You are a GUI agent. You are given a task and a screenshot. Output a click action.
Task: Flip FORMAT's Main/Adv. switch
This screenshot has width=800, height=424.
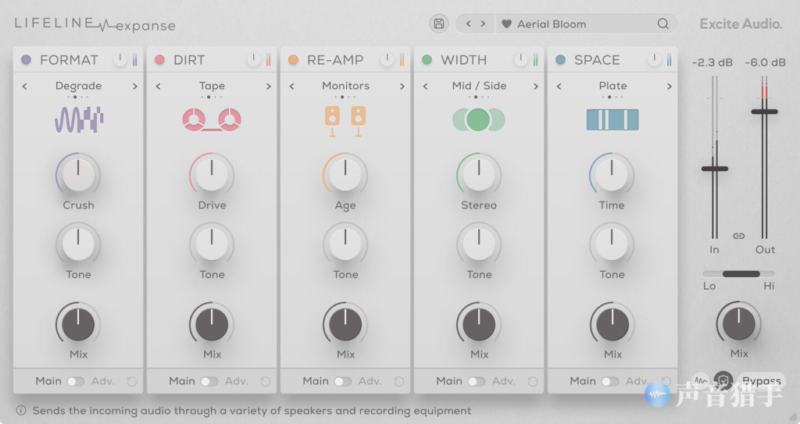coord(76,382)
